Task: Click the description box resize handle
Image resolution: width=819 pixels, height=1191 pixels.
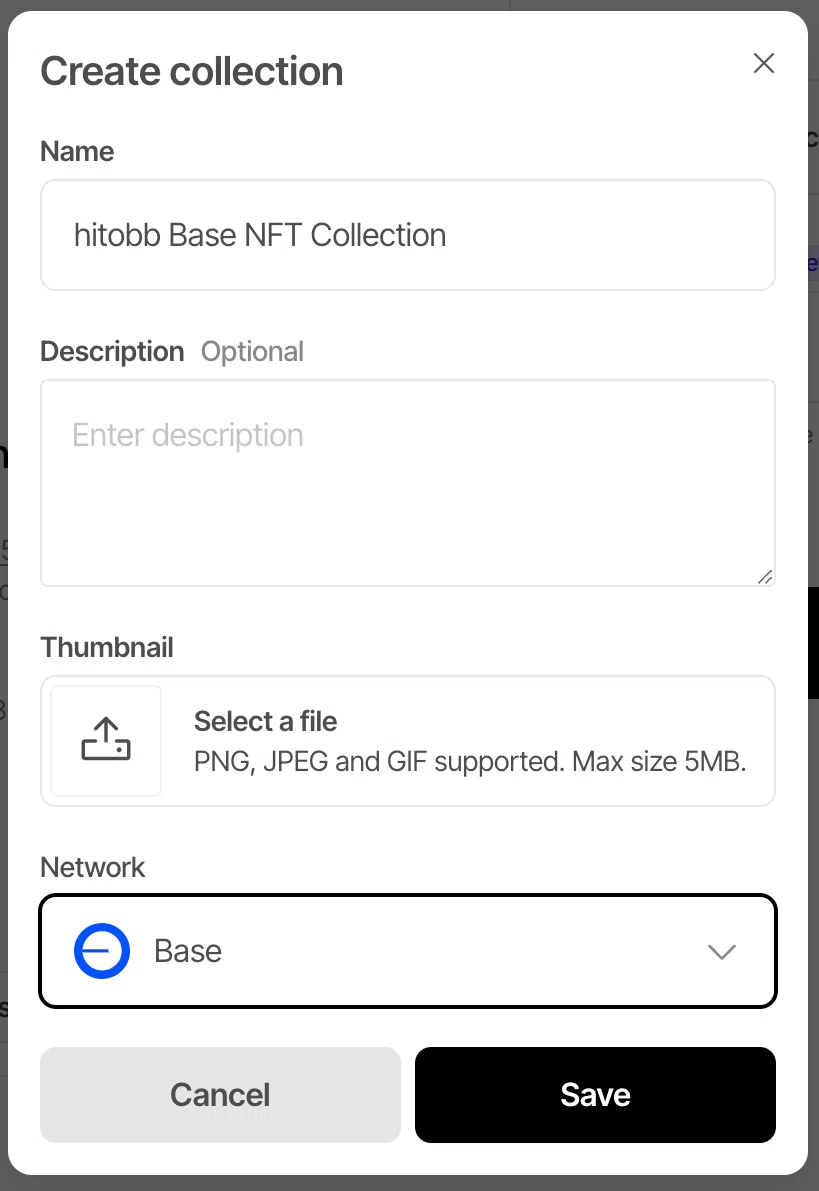Action: pos(765,577)
